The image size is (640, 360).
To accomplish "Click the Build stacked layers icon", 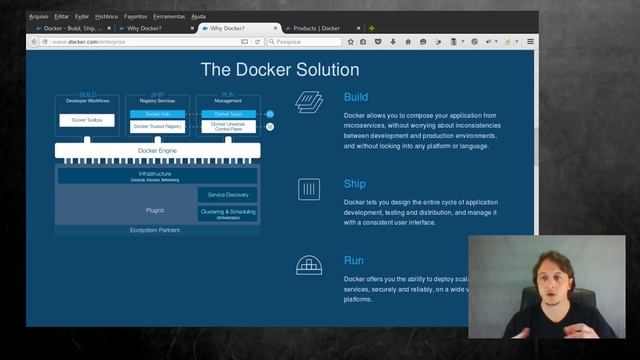I will point(309,102).
